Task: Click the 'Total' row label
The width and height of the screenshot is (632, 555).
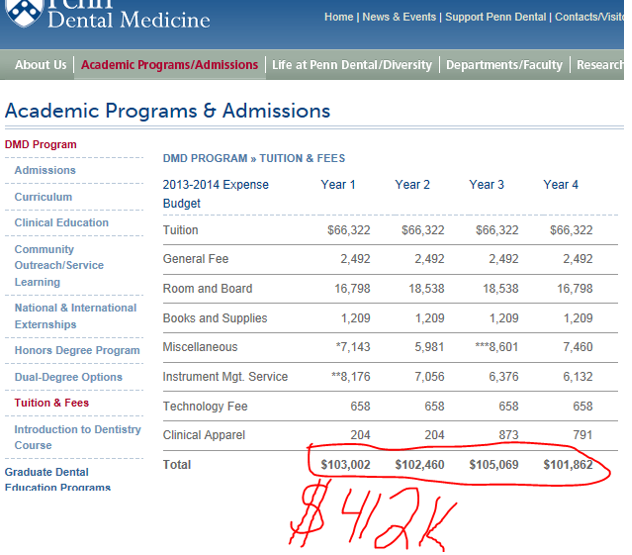Action: tap(177, 465)
